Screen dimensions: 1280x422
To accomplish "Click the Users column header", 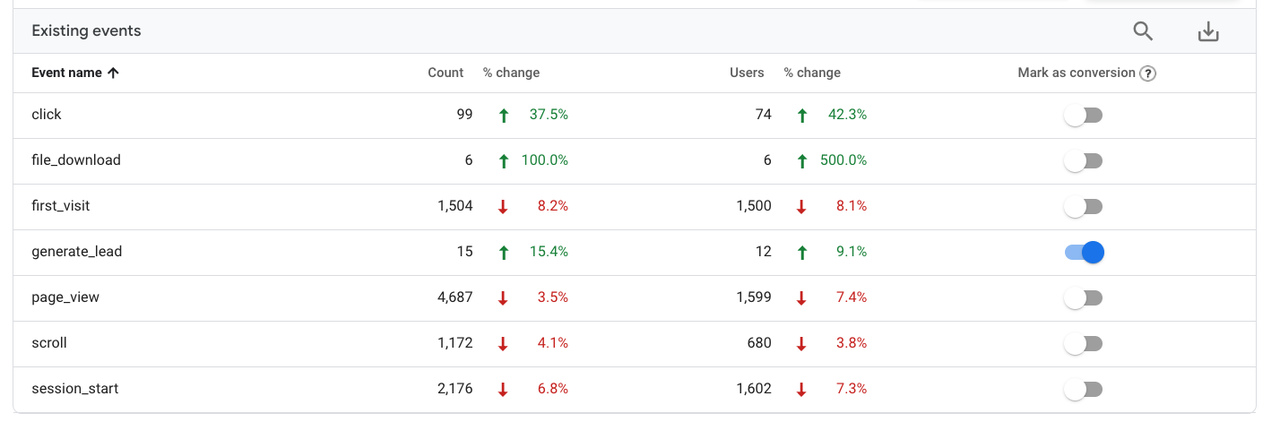I will (747, 73).
